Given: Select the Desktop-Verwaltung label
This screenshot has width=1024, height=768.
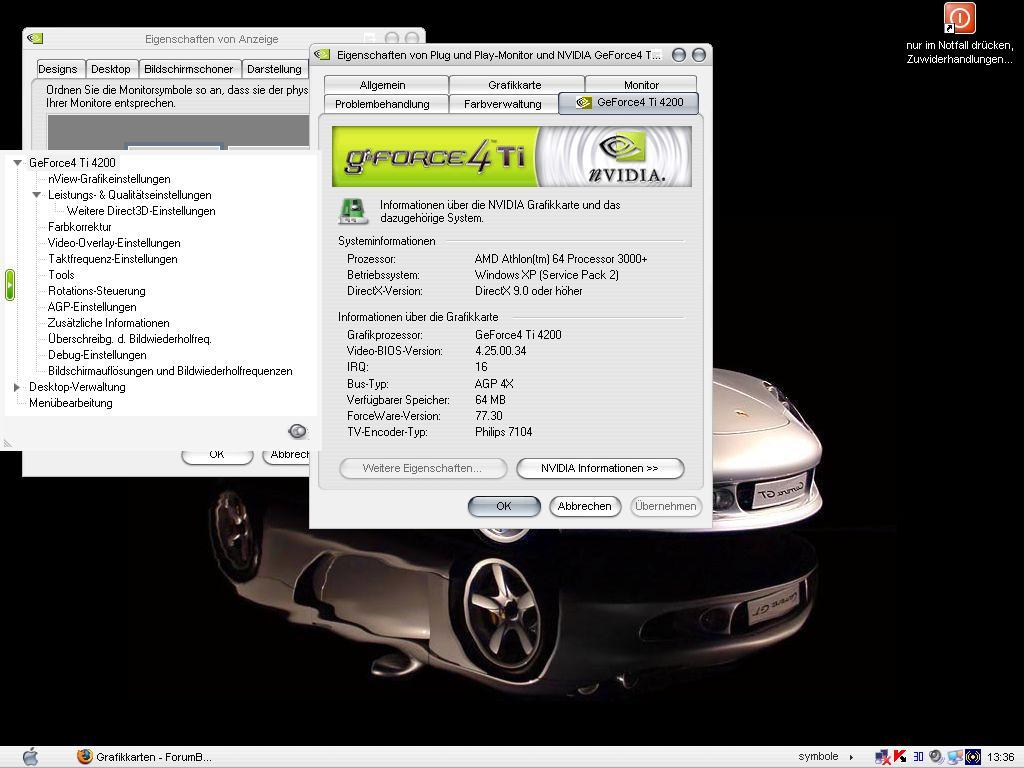Looking at the screenshot, I should pyautogui.click(x=77, y=387).
